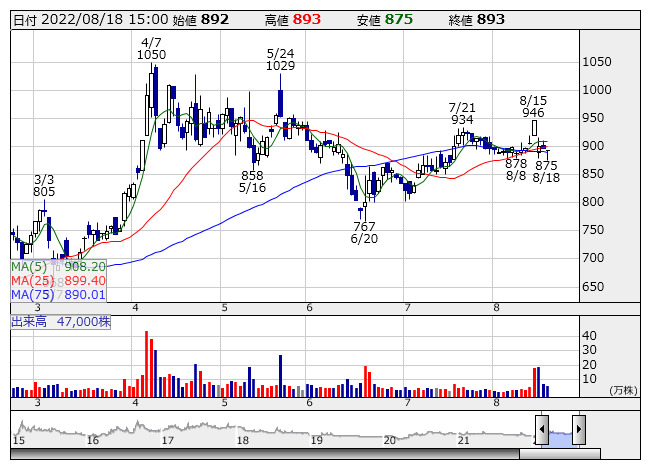Image resolution: width=653 pixels, height=470 pixels.
Task: Click the (万株) volume unit label
Action: coord(623,390)
